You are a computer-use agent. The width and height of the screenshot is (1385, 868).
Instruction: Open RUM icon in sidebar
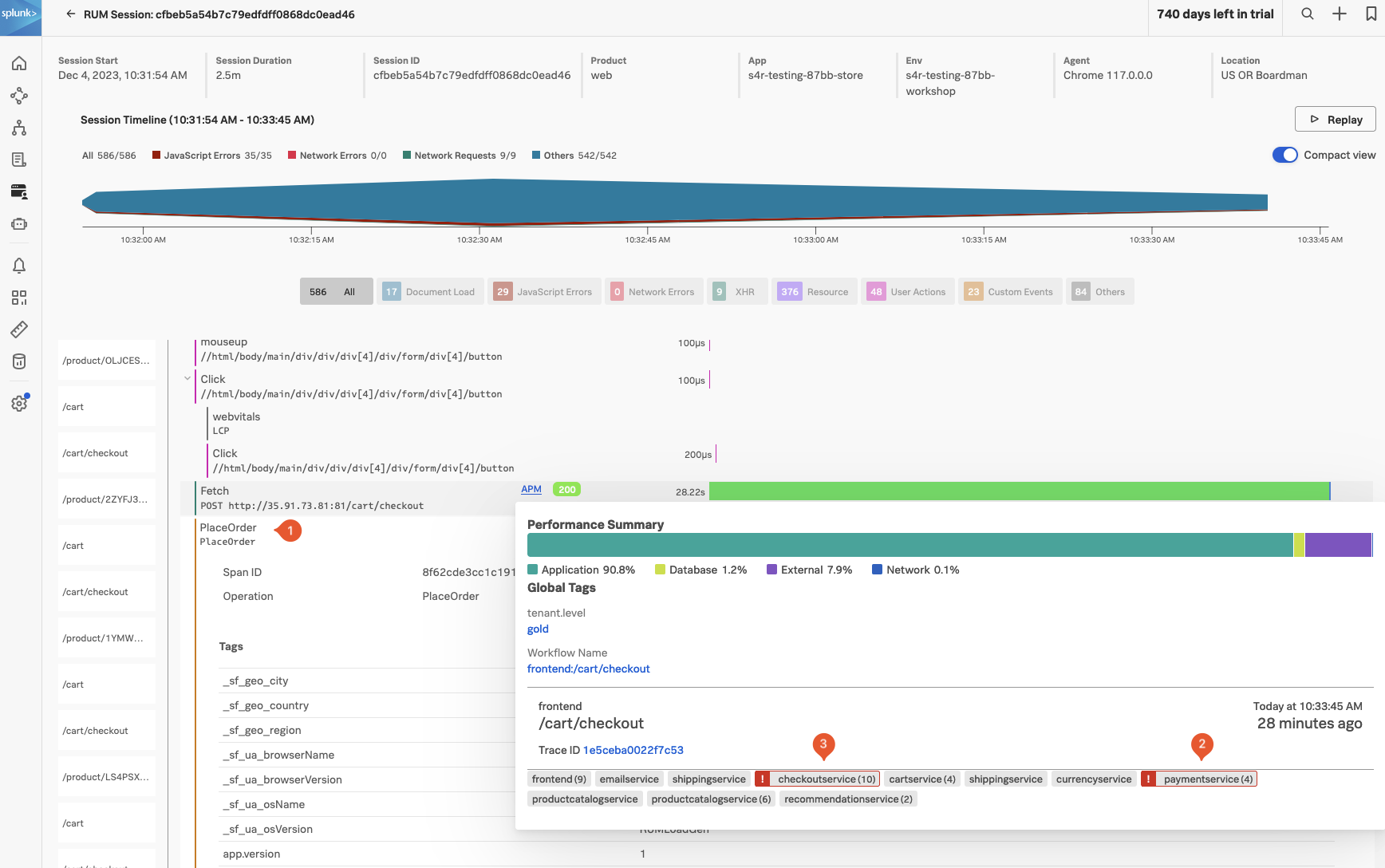[20, 191]
